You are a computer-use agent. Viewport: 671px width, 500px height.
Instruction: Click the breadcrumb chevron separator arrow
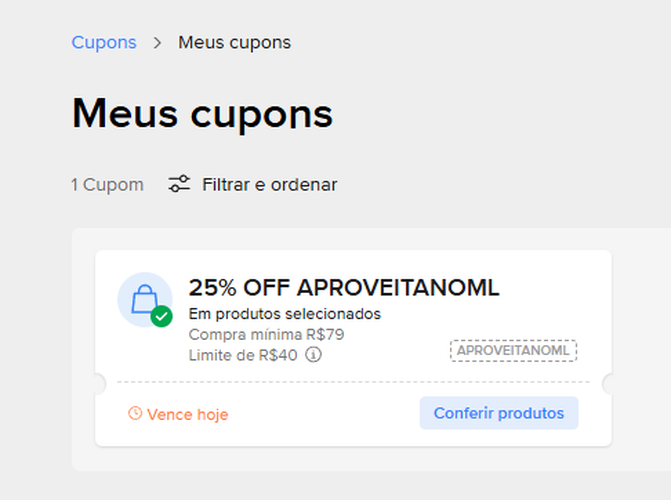[x=157, y=43]
